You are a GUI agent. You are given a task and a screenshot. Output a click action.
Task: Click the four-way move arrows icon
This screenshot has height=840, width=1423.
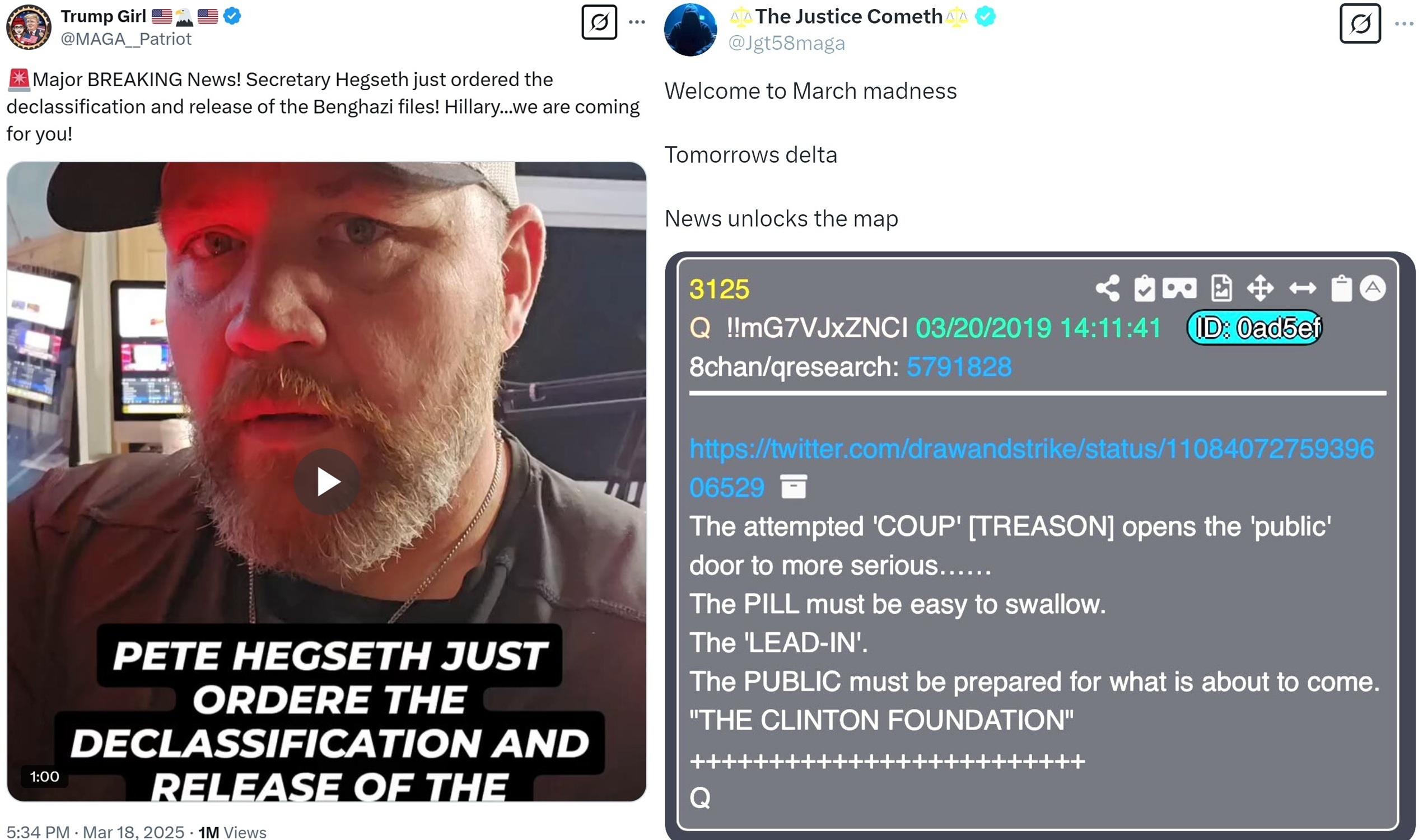click(x=1261, y=288)
